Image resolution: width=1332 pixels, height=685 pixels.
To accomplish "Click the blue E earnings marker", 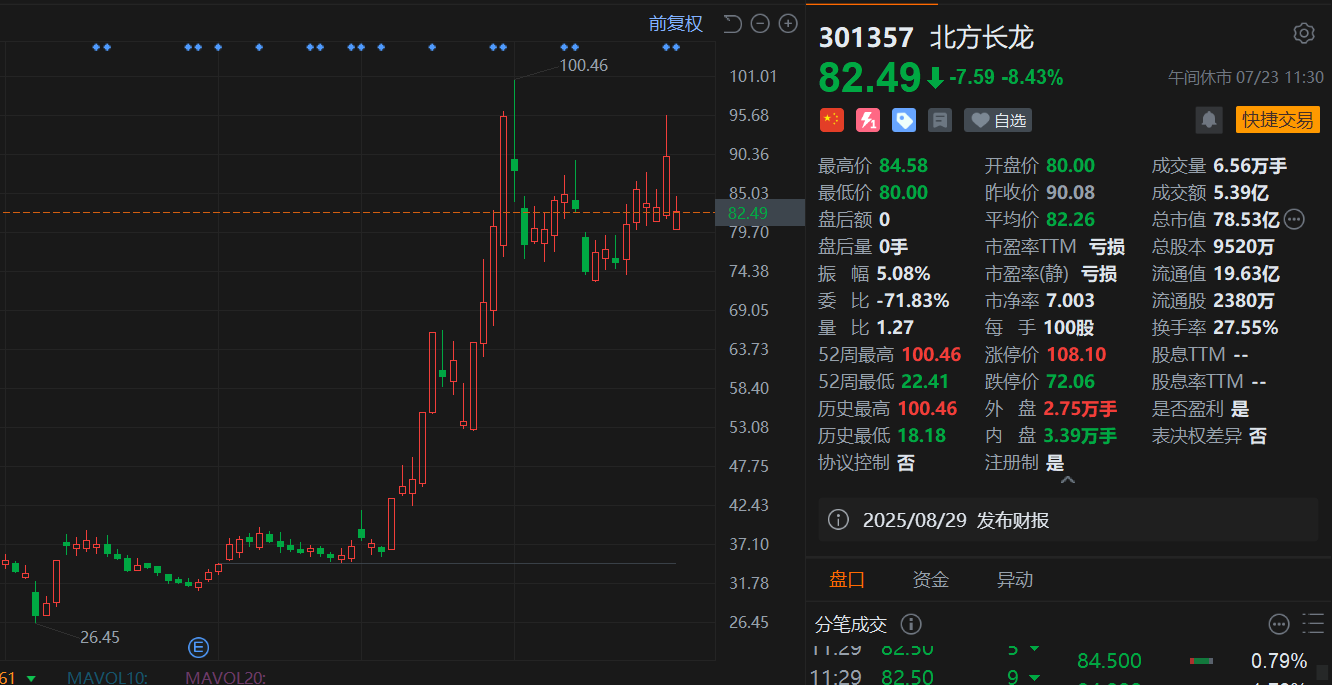I will tap(198, 647).
